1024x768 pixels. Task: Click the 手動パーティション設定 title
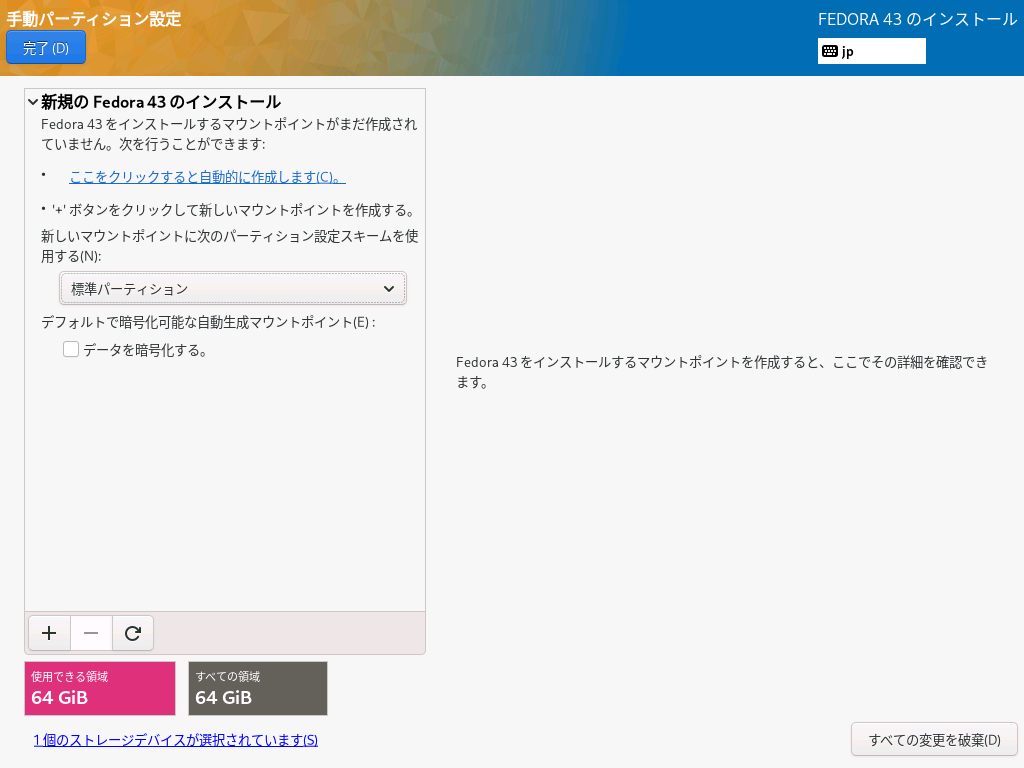coord(94,19)
